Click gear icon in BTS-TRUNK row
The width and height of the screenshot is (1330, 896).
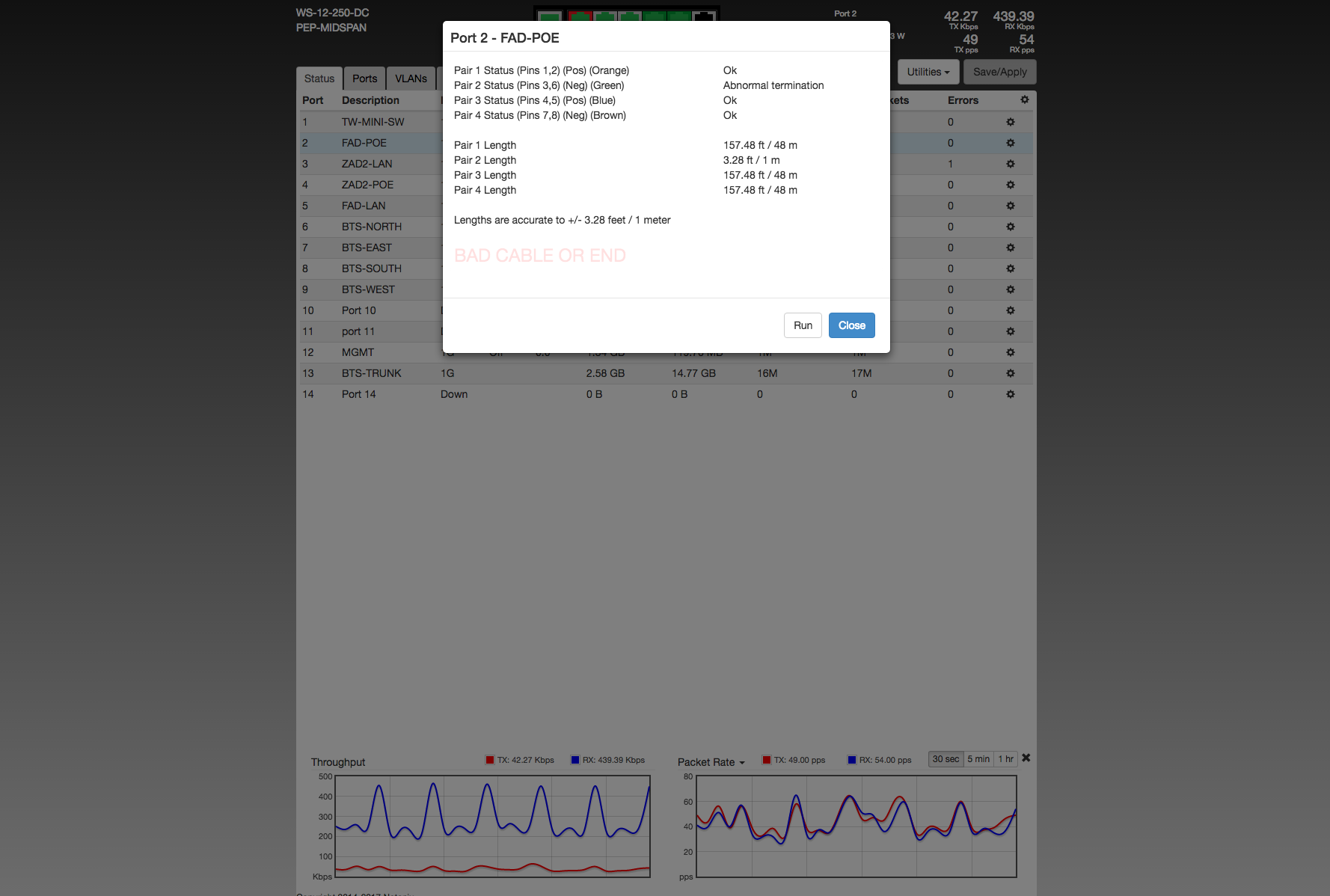pos(1010,373)
